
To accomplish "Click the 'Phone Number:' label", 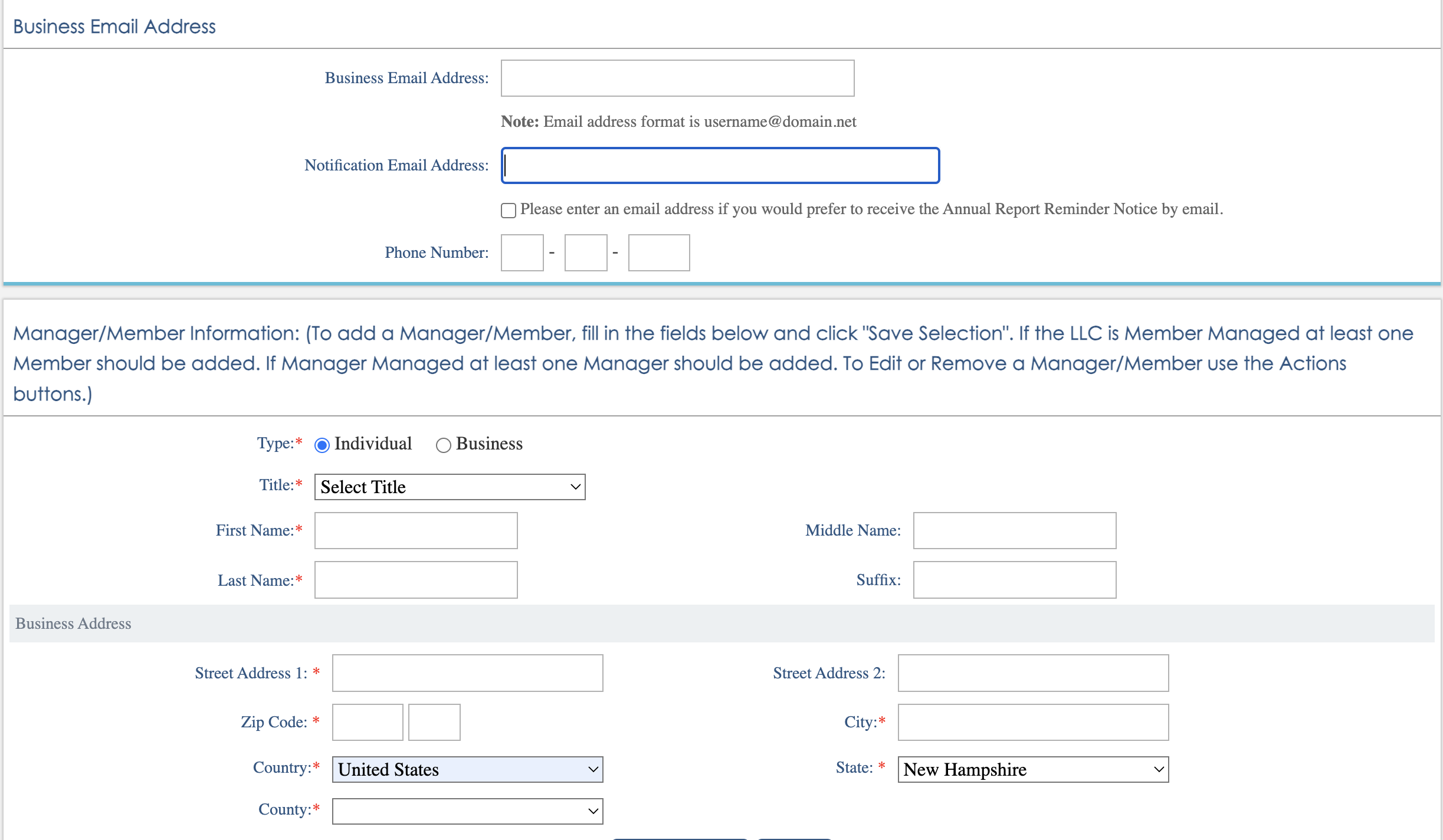I will click(437, 252).
